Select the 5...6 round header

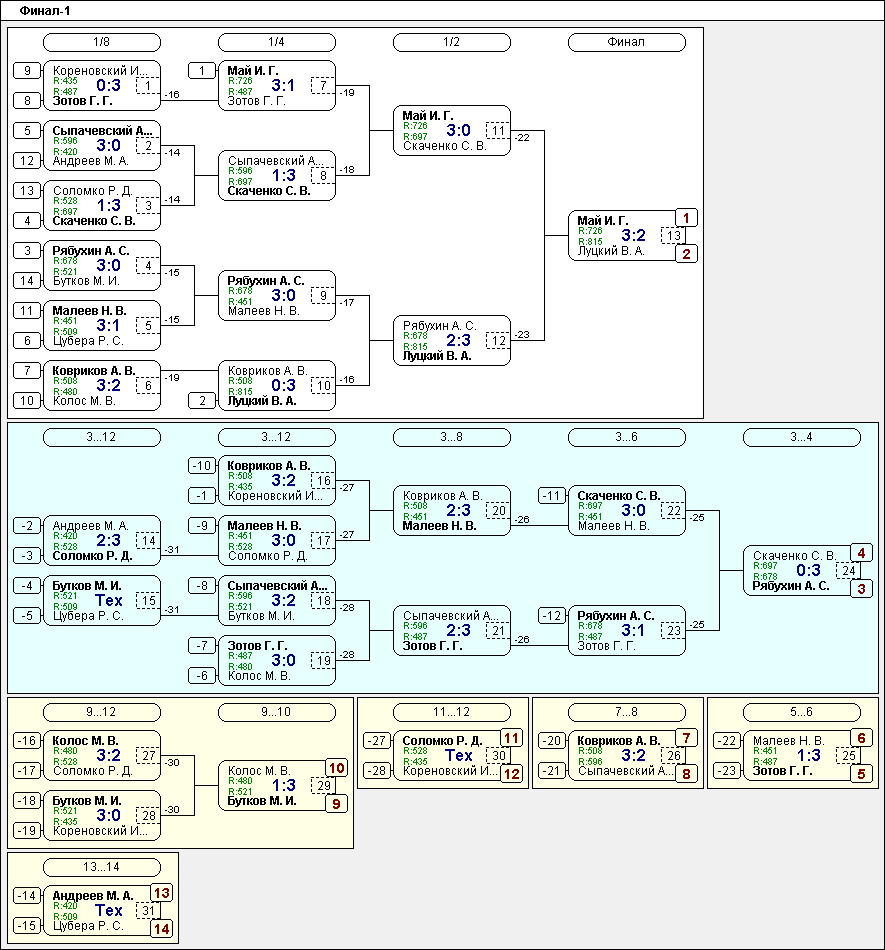point(802,712)
